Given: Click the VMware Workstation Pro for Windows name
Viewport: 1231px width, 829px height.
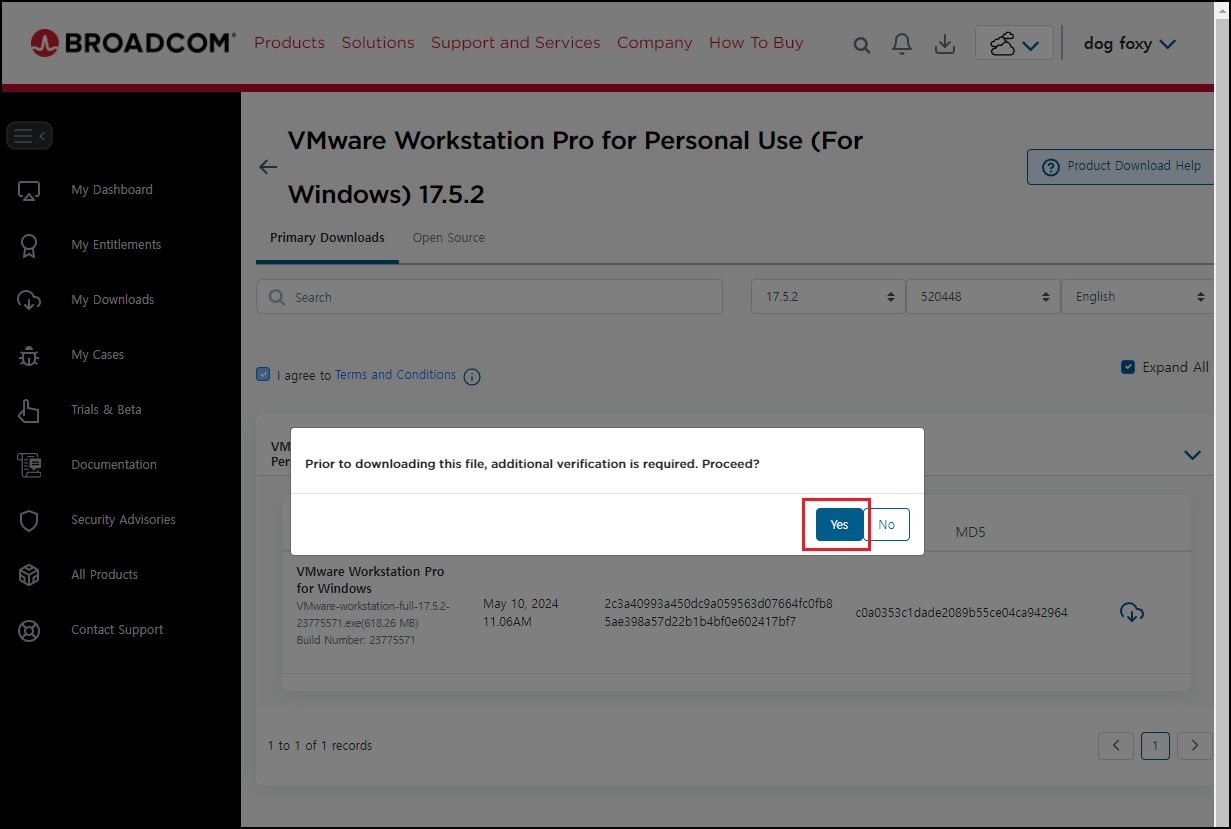Looking at the screenshot, I should pyautogui.click(x=370, y=580).
